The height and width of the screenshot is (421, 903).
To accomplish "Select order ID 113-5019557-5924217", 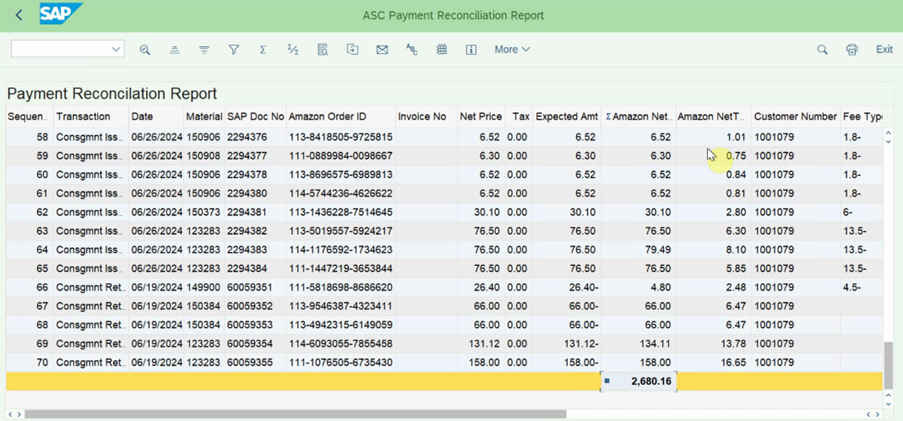I will 340,231.
